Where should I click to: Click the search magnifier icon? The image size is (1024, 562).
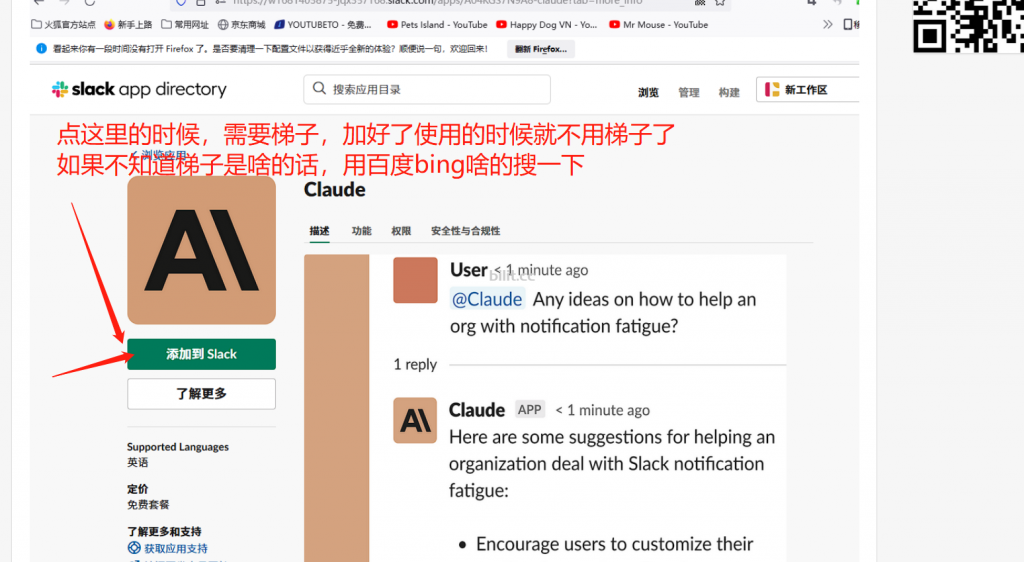click(319, 88)
